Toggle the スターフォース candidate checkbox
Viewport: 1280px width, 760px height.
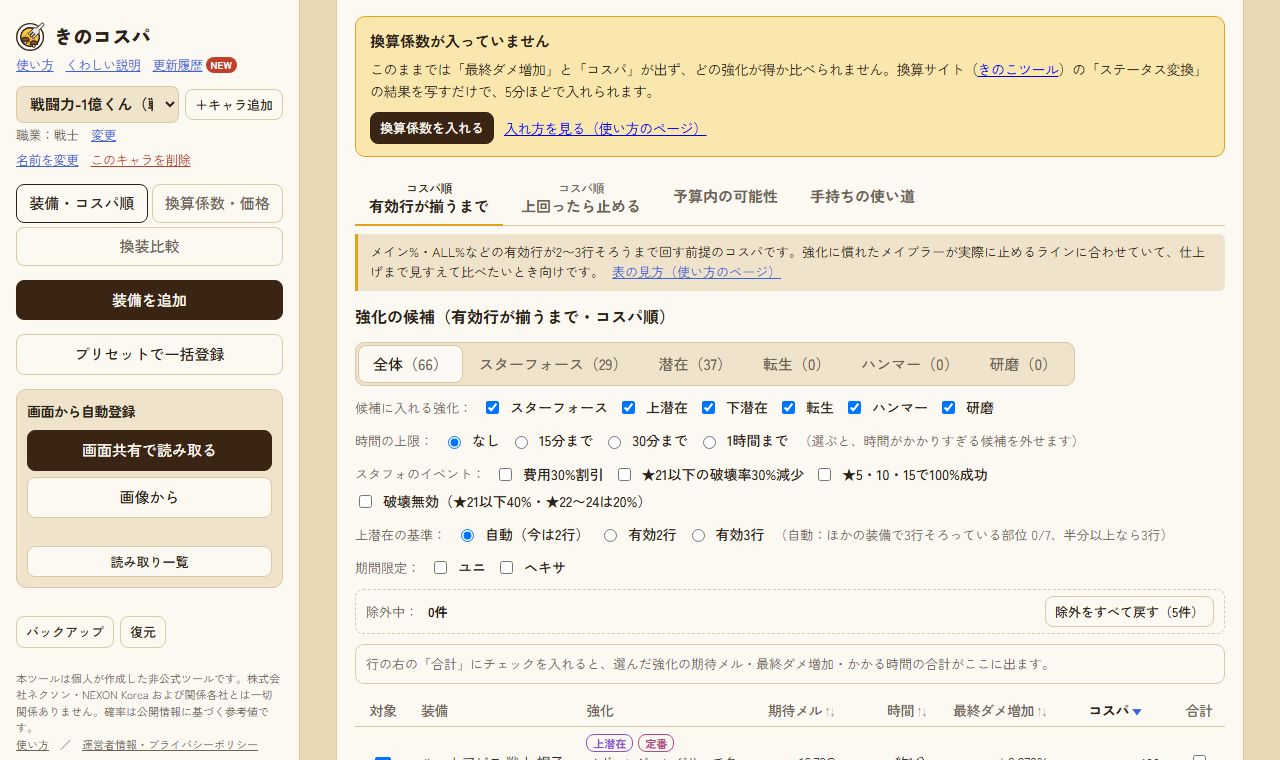pyautogui.click(x=493, y=408)
